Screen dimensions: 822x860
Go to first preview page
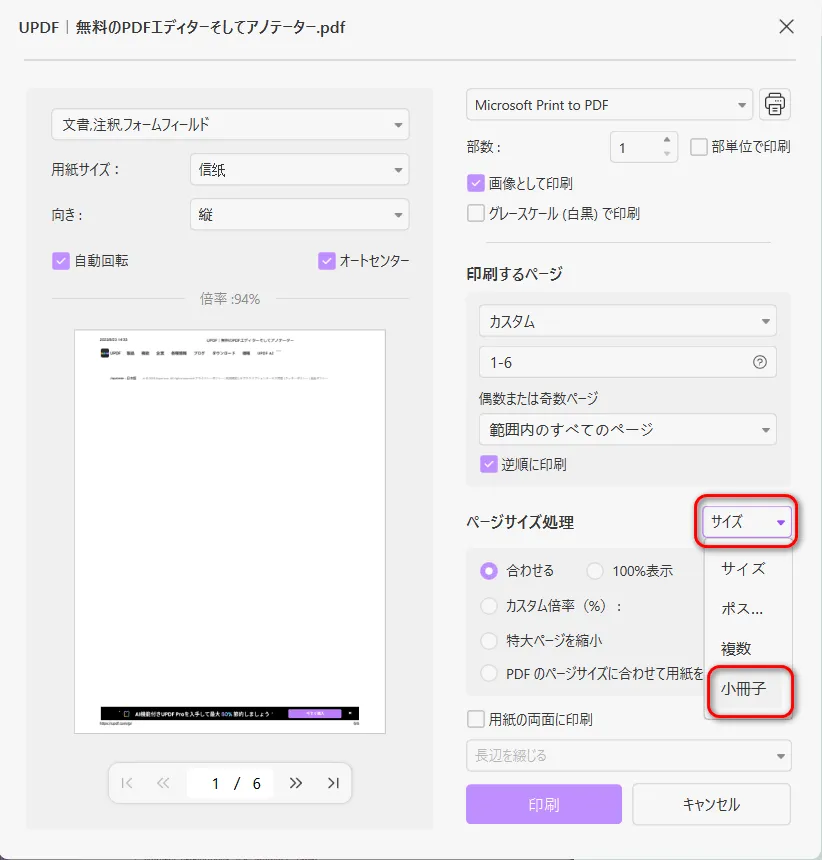127,783
